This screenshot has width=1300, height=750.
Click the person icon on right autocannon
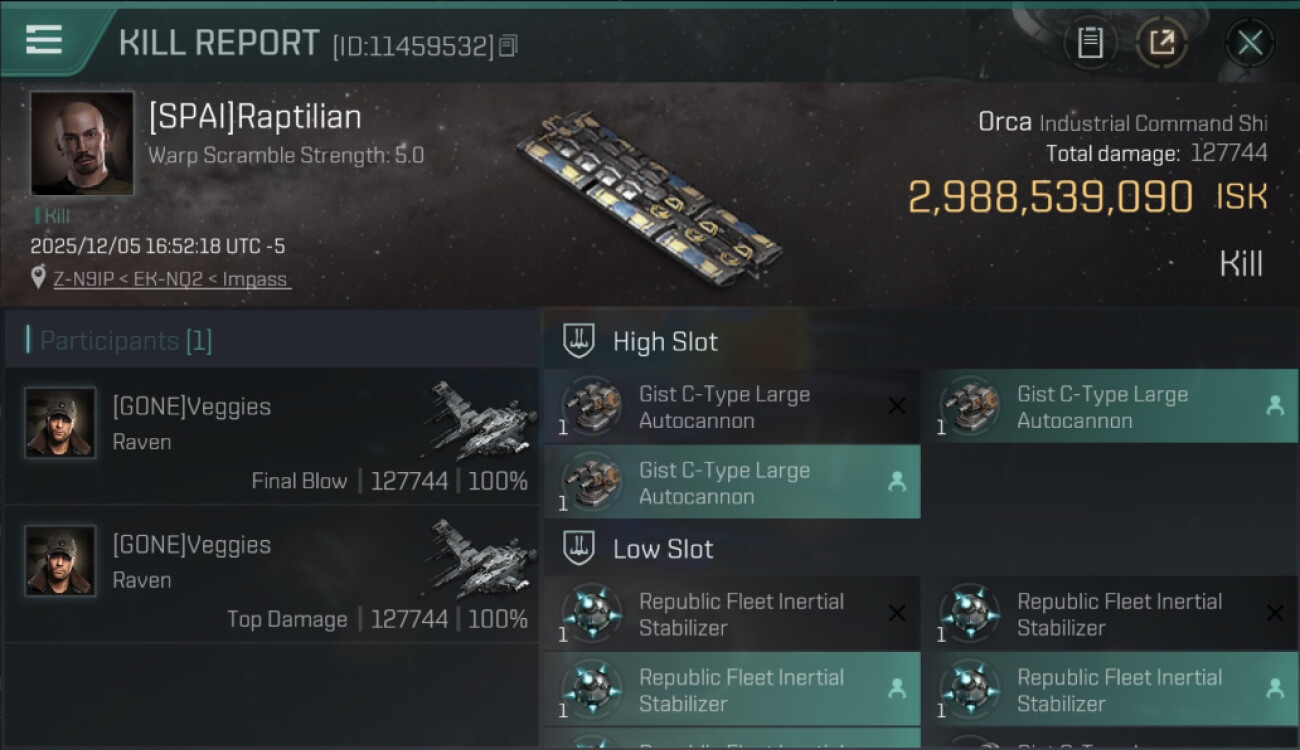tap(1275, 406)
